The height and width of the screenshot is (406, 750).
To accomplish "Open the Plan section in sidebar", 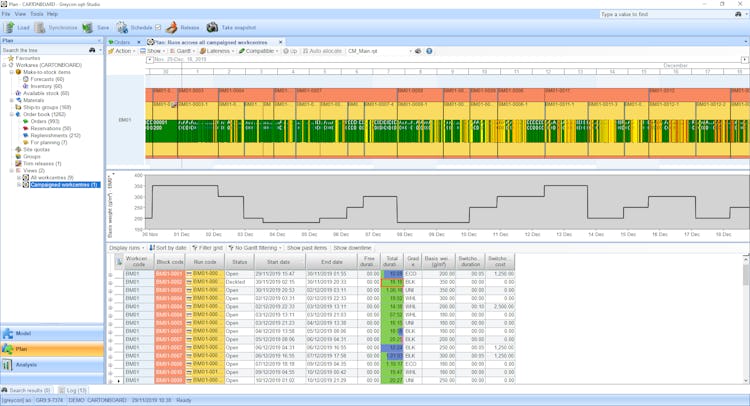I will point(52,349).
